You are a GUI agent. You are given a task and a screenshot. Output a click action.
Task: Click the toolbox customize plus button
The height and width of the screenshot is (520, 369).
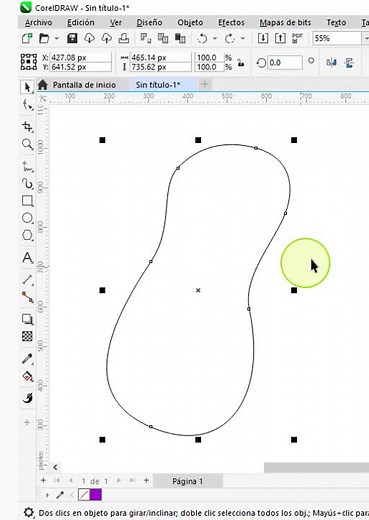click(27, 422)
